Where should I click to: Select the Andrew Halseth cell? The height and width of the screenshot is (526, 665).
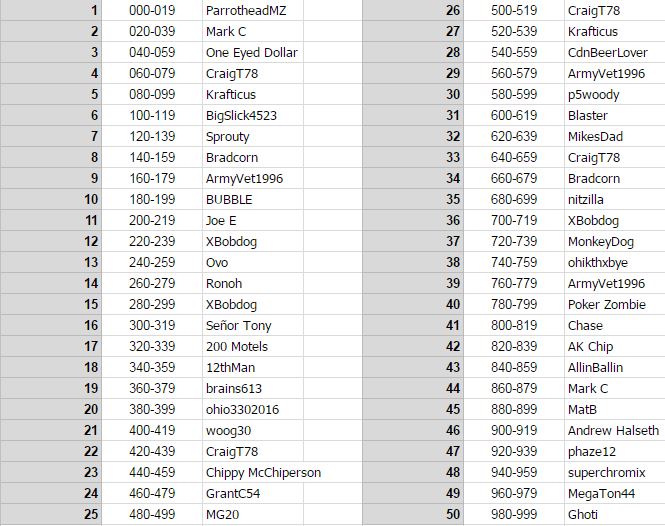(x=615, y=431)
